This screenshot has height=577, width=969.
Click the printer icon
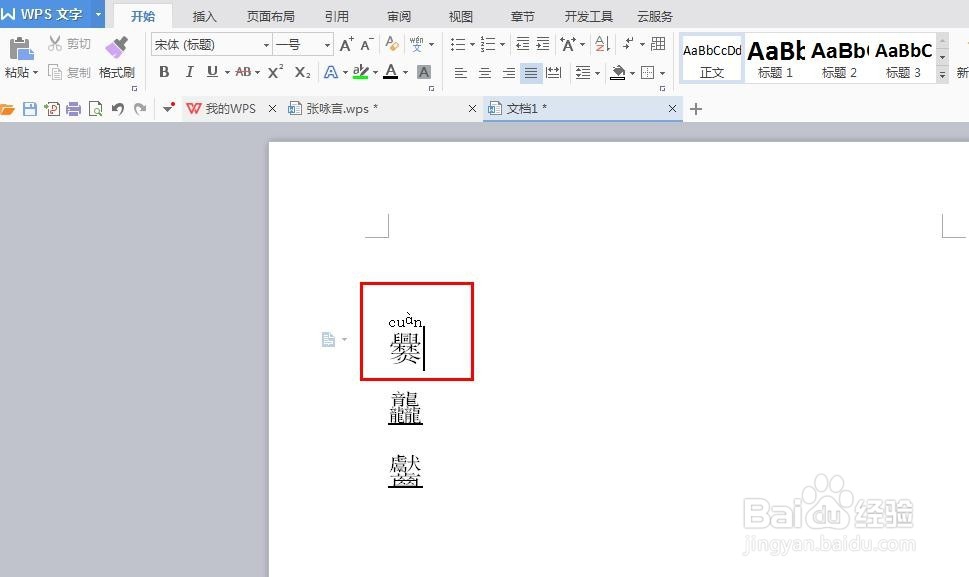(x=74, y=109)
